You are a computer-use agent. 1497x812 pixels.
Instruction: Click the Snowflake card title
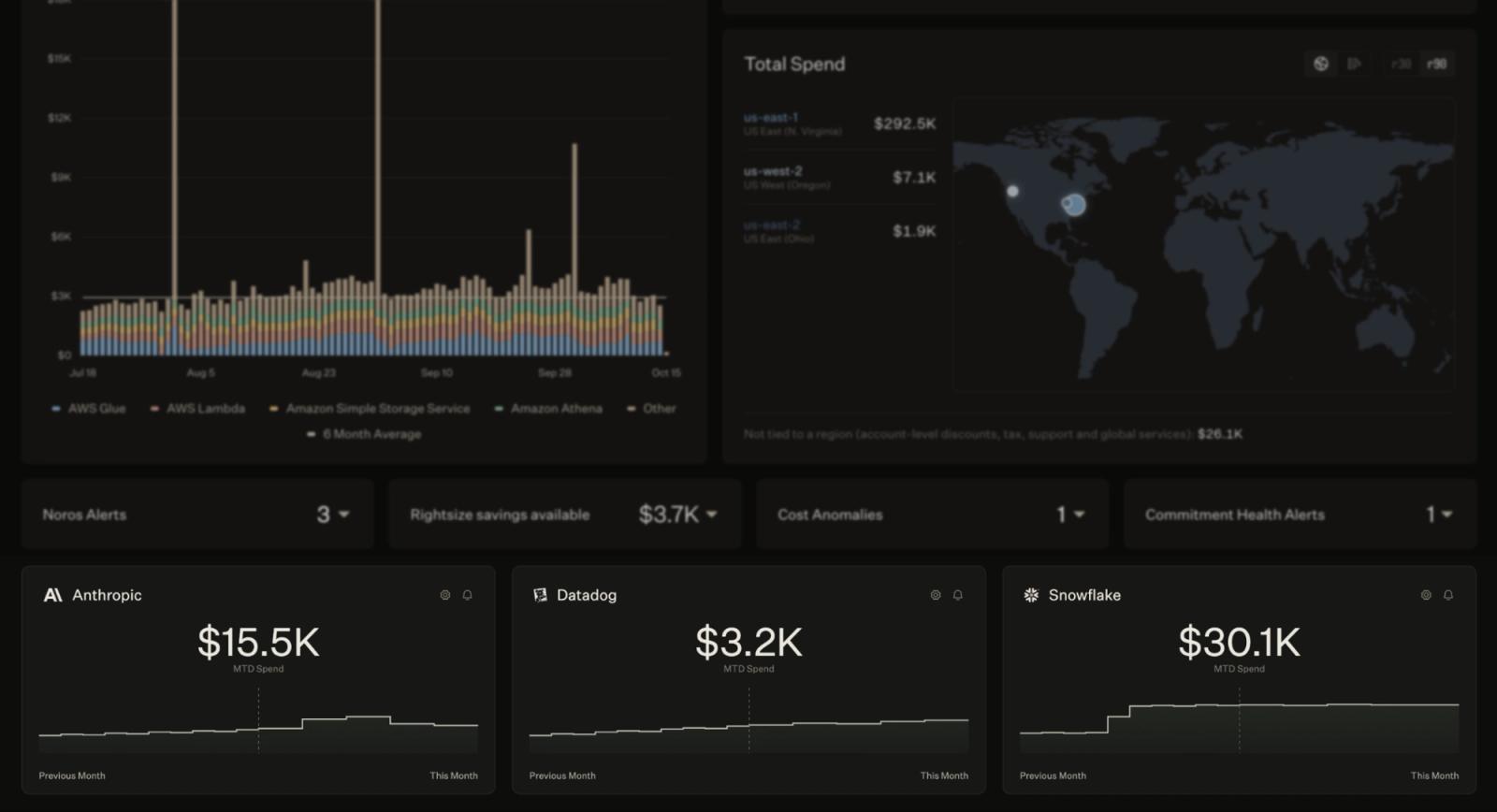[1084, 595]
